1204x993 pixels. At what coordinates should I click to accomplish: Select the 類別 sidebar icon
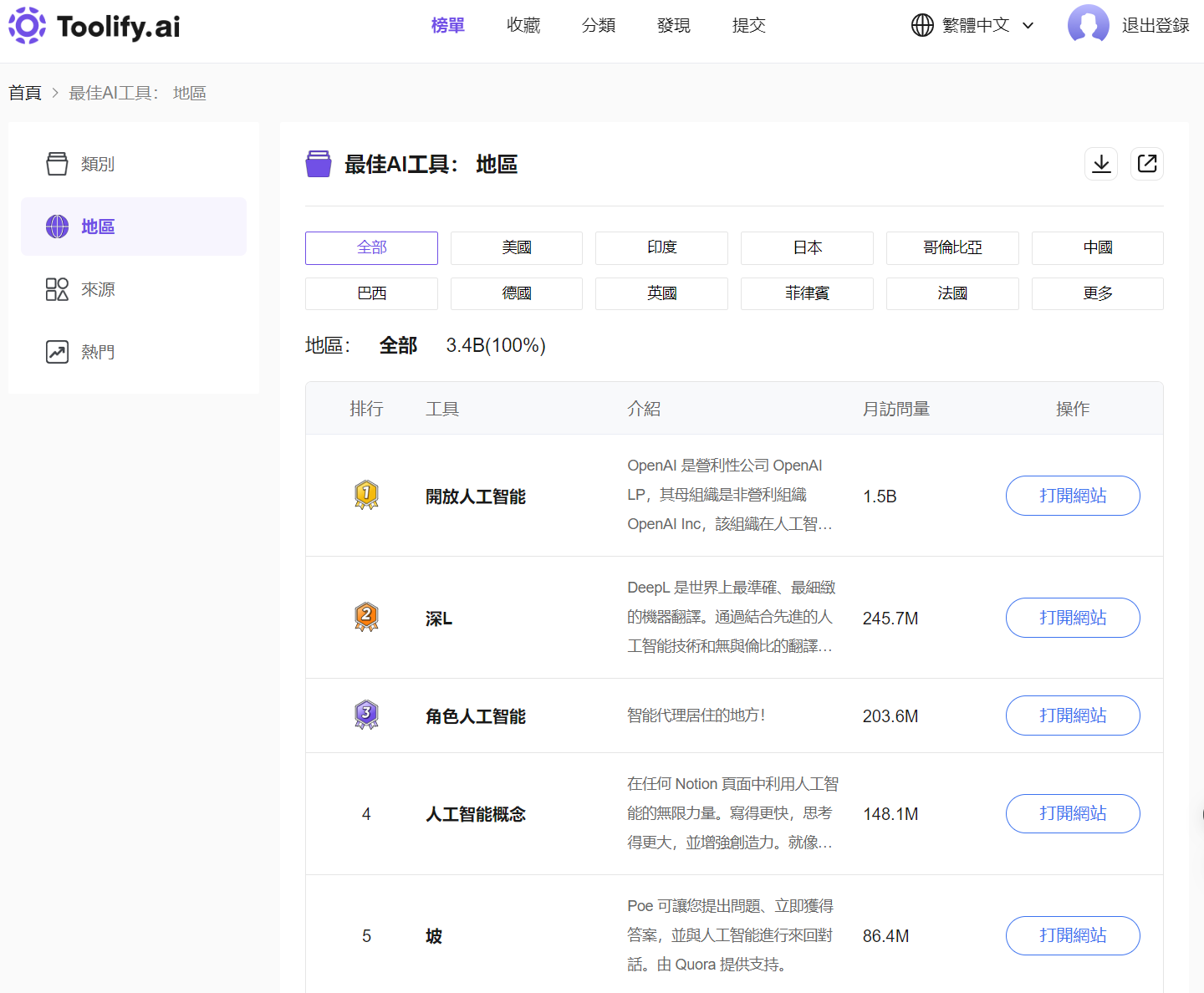[x=57, y=164]
